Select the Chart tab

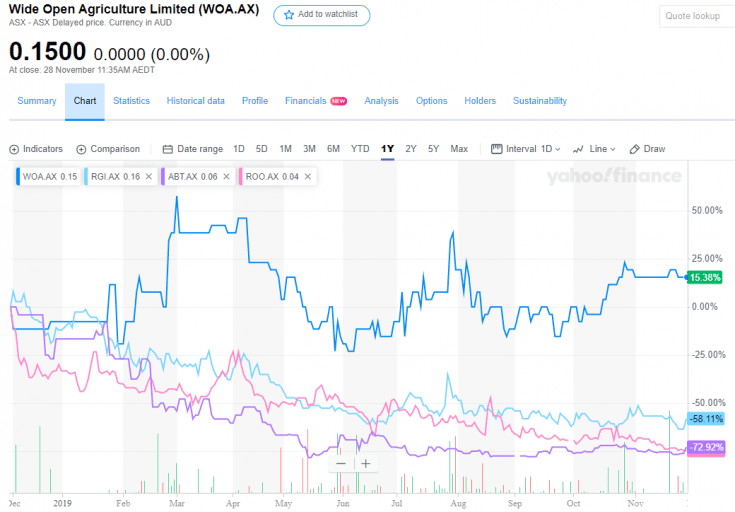(85, 101)
